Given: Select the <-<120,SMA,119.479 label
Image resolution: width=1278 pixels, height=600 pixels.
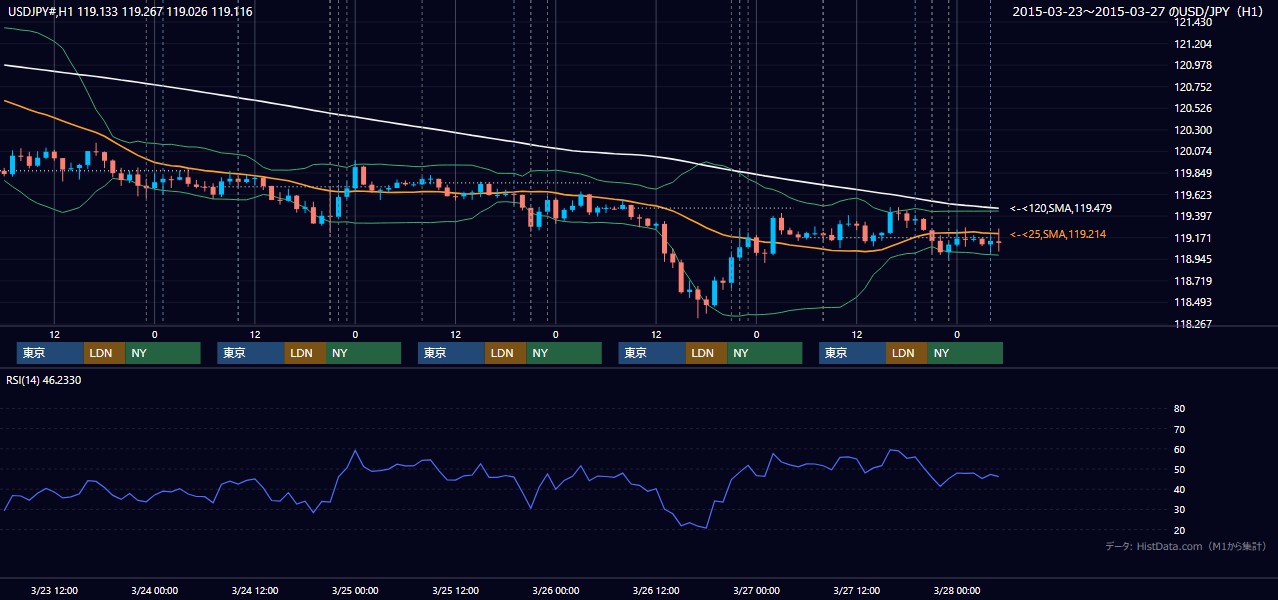Looking at the screenshot, I should 1061,208.
